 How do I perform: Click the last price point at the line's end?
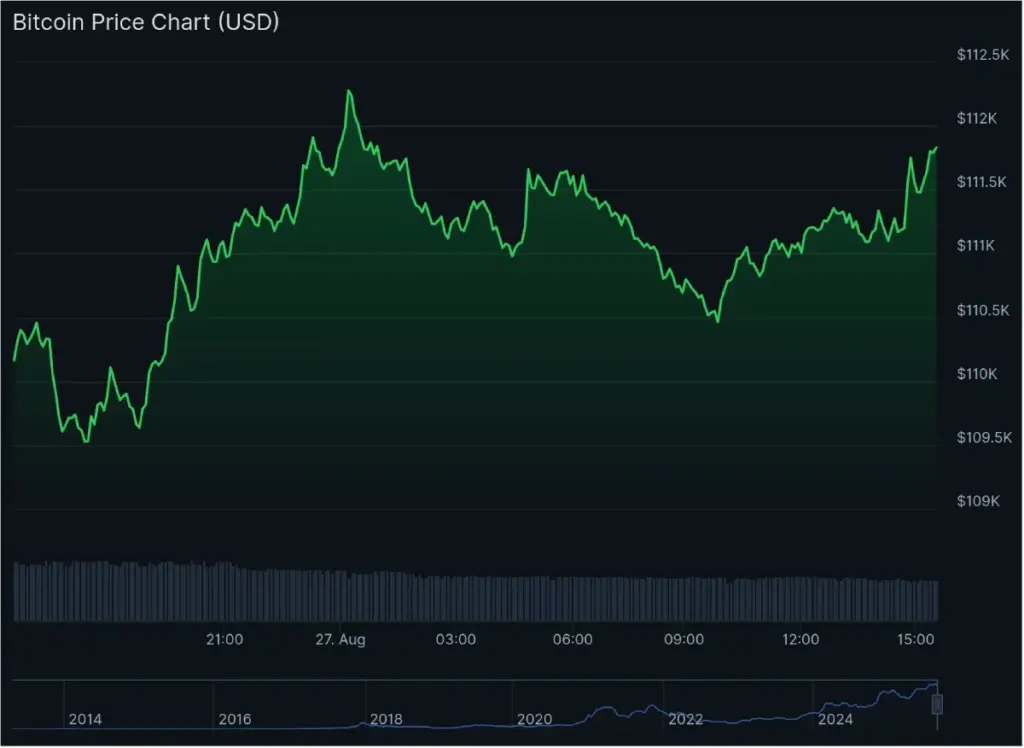936,148
